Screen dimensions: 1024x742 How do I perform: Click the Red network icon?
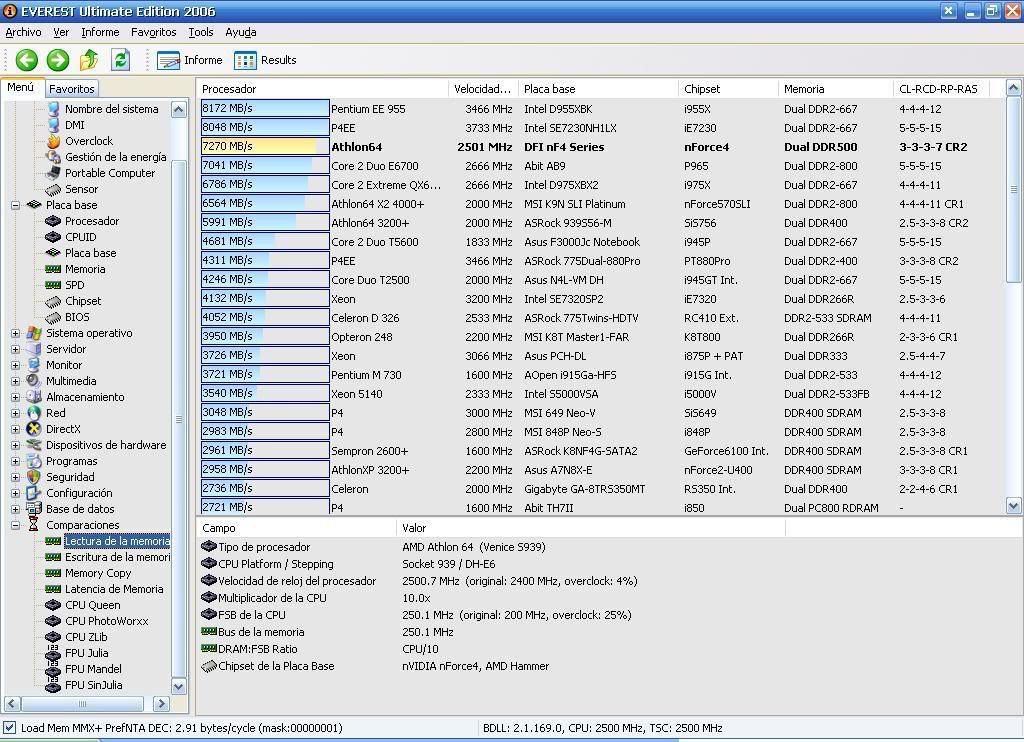pyautogui.click(x=34, y=413)
